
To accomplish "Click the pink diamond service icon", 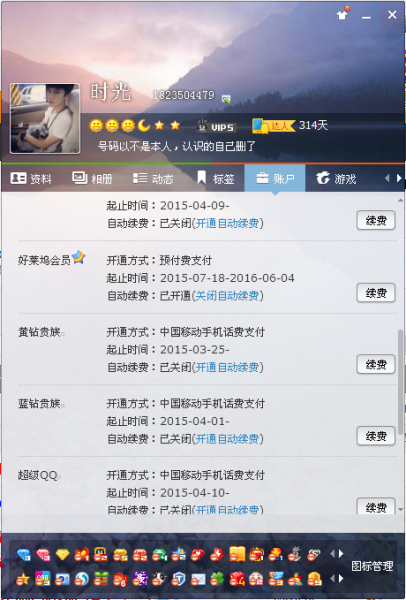I will (x=43, y=554).
